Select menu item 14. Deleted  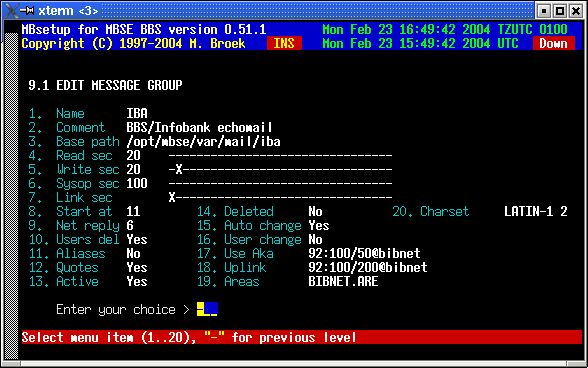(x=235, y=212)
